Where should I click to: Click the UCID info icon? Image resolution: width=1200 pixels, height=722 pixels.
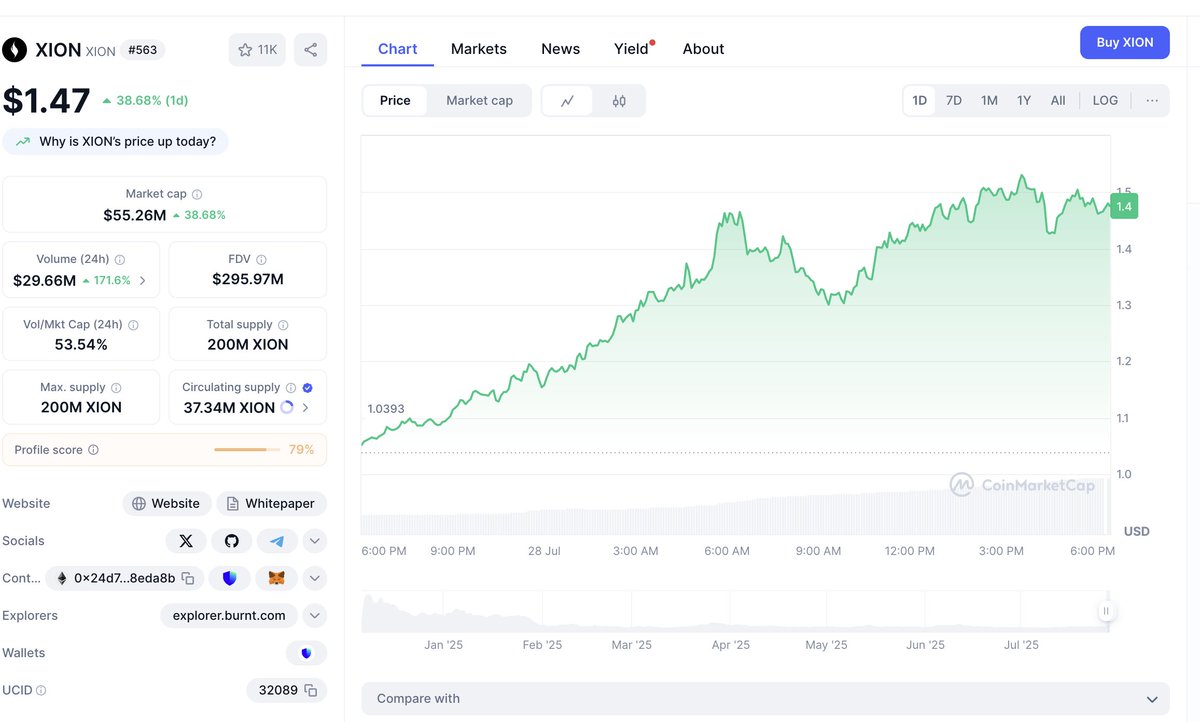point(41,690)
